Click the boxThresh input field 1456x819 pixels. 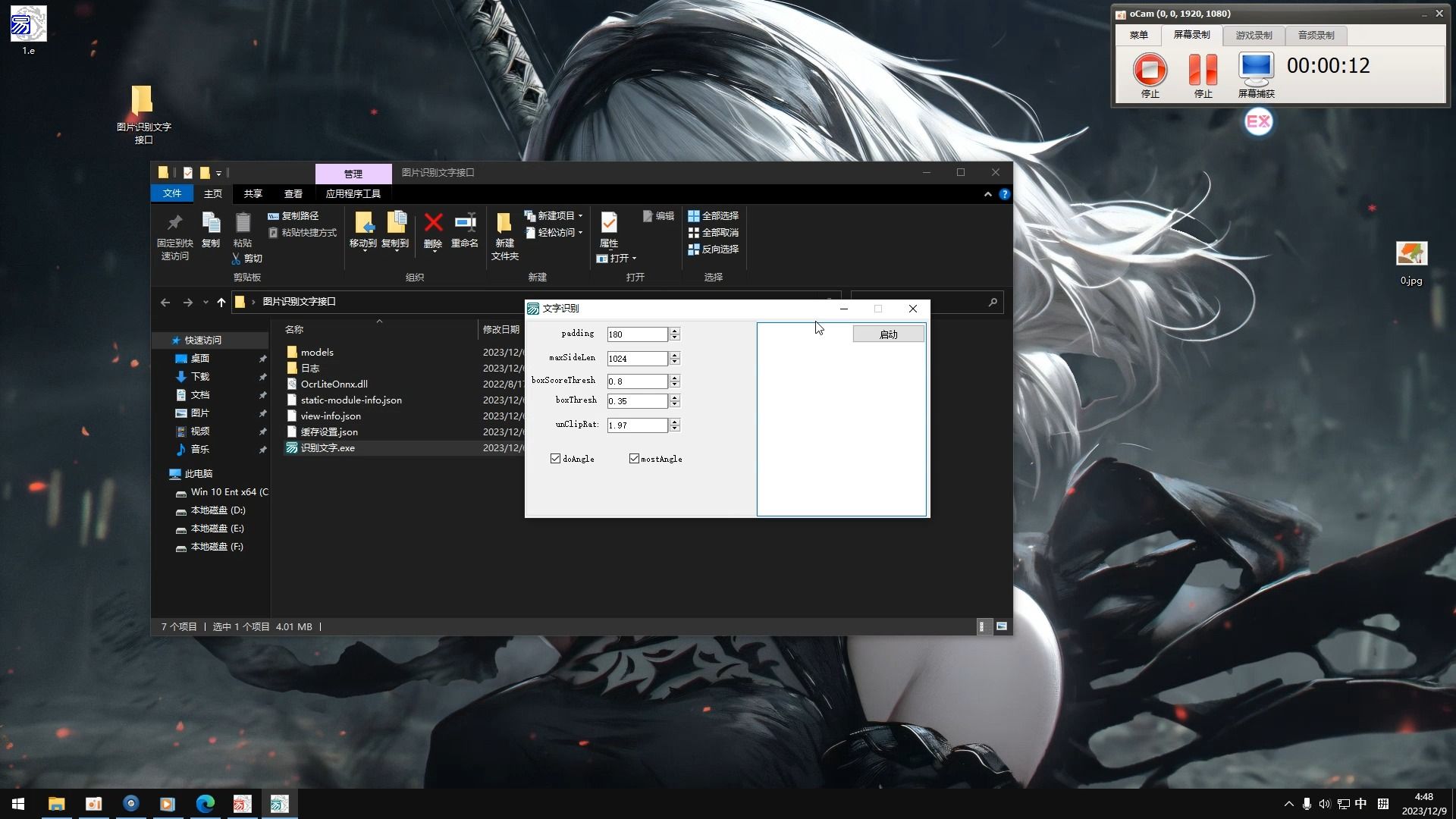coord(637,401)
